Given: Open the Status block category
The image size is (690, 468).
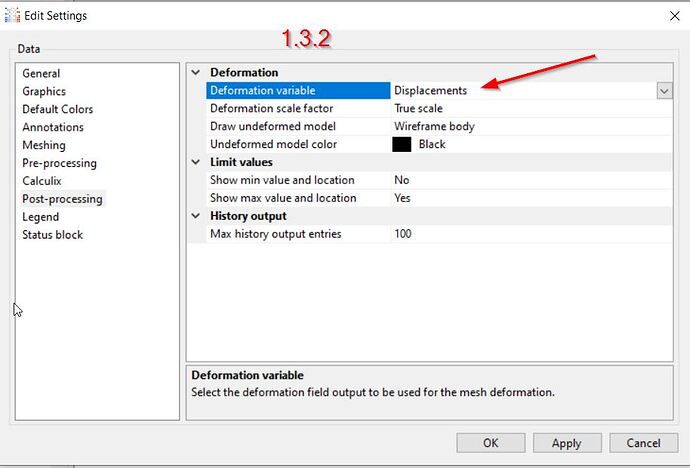Looking at the screenshot, I should (52, 235).
